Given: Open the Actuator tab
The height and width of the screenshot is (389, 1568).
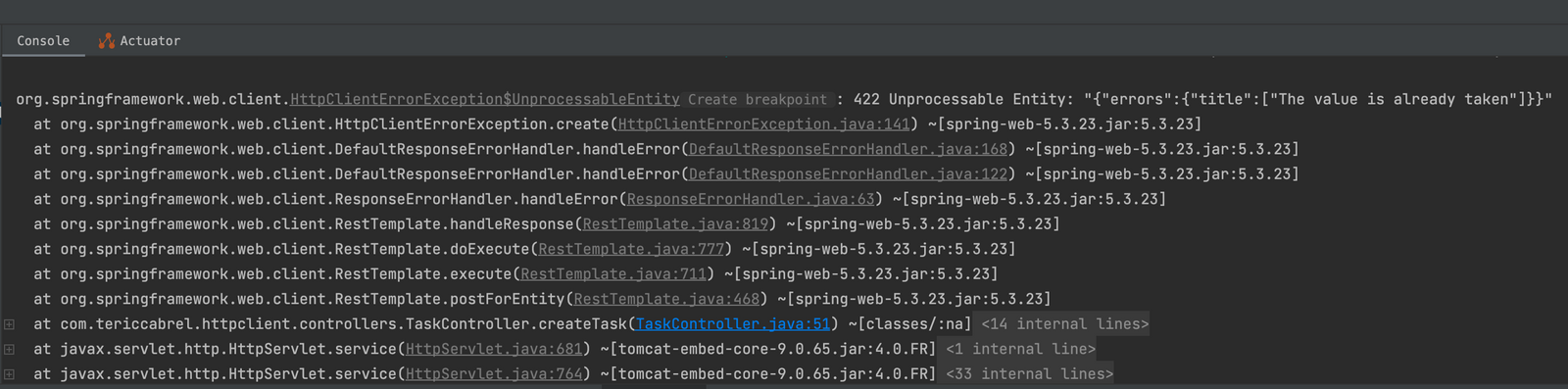Looking at the screenshot, I should coord(140,41).
